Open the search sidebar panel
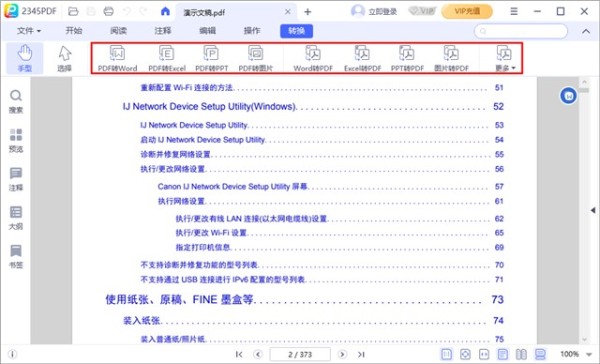600x364 pixels. [x=16, y=102]
